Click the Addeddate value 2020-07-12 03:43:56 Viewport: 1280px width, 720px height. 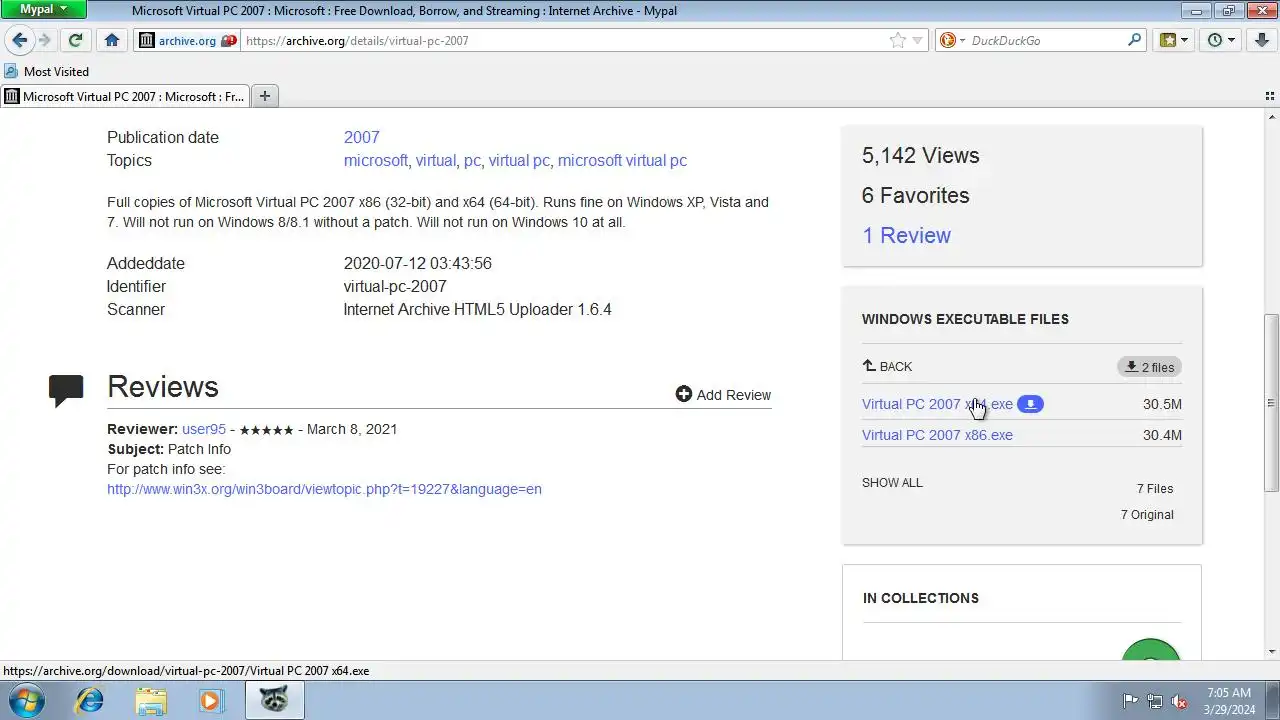pos(418,263)
